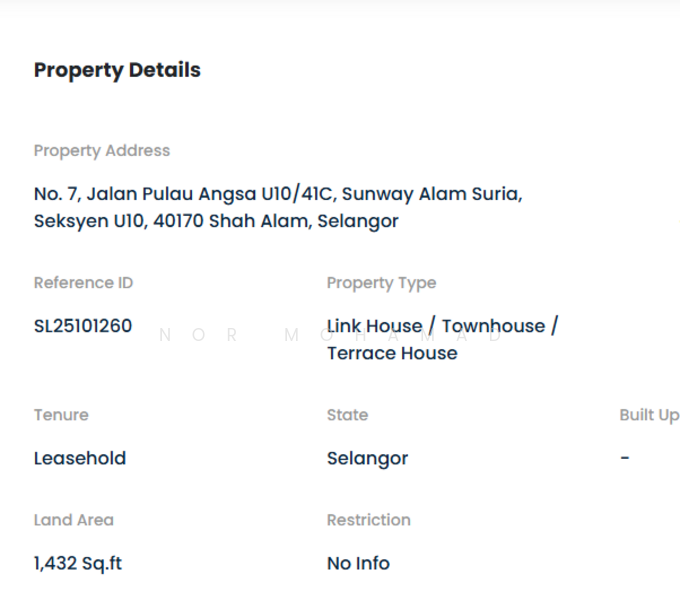Select the Selangor value under State

point(367,459)
